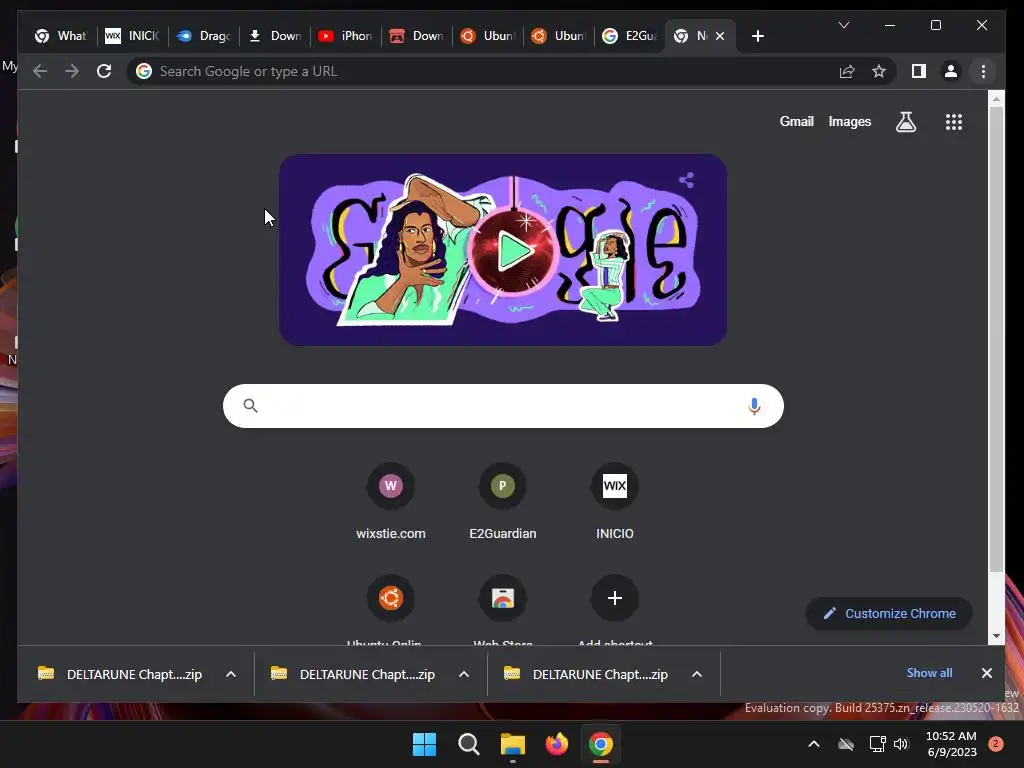Bookmark this tab with the star icon
Image resolution: width=1024 pixels, height=768 pixels.
pos(879,71)
